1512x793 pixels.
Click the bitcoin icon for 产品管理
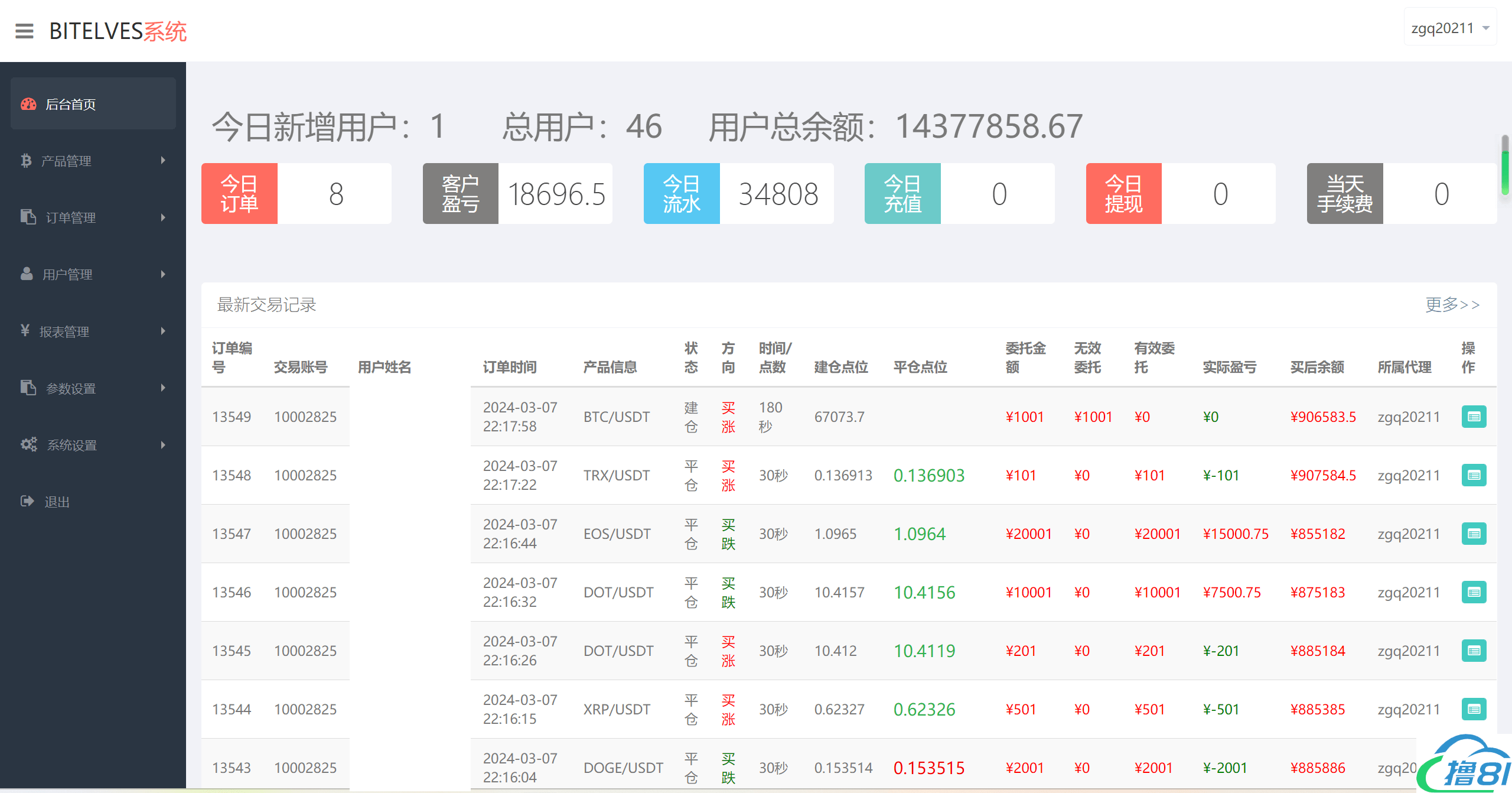pyautogui.click(x=26, y=161)
